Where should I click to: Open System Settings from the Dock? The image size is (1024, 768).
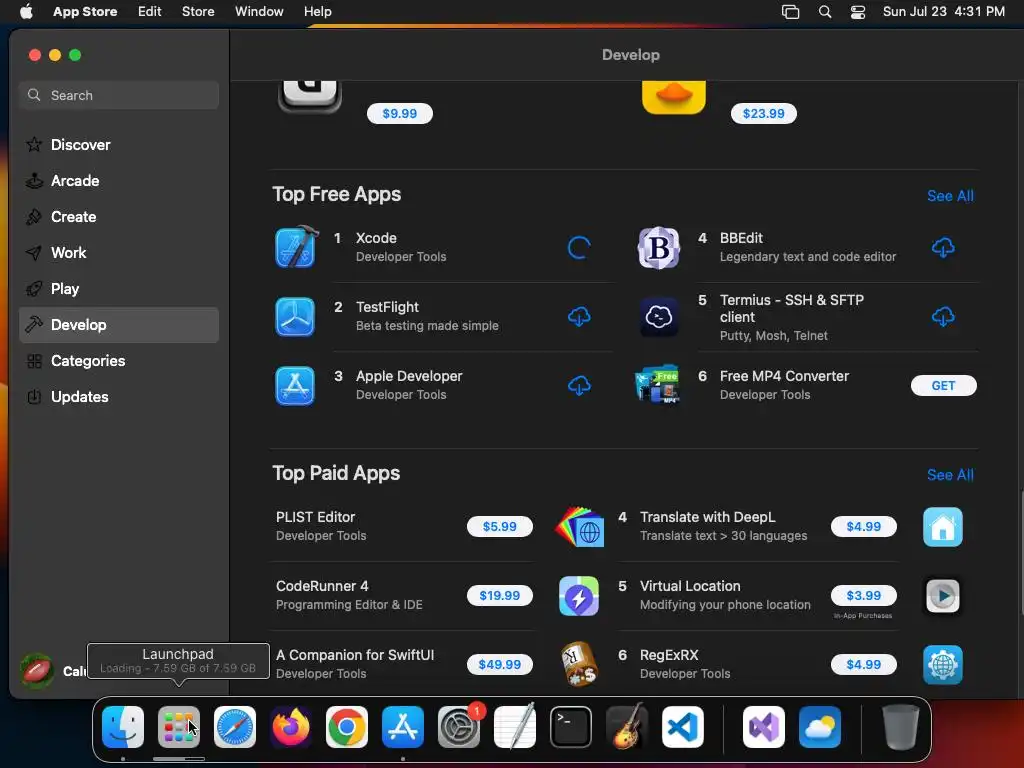point(458,727)
